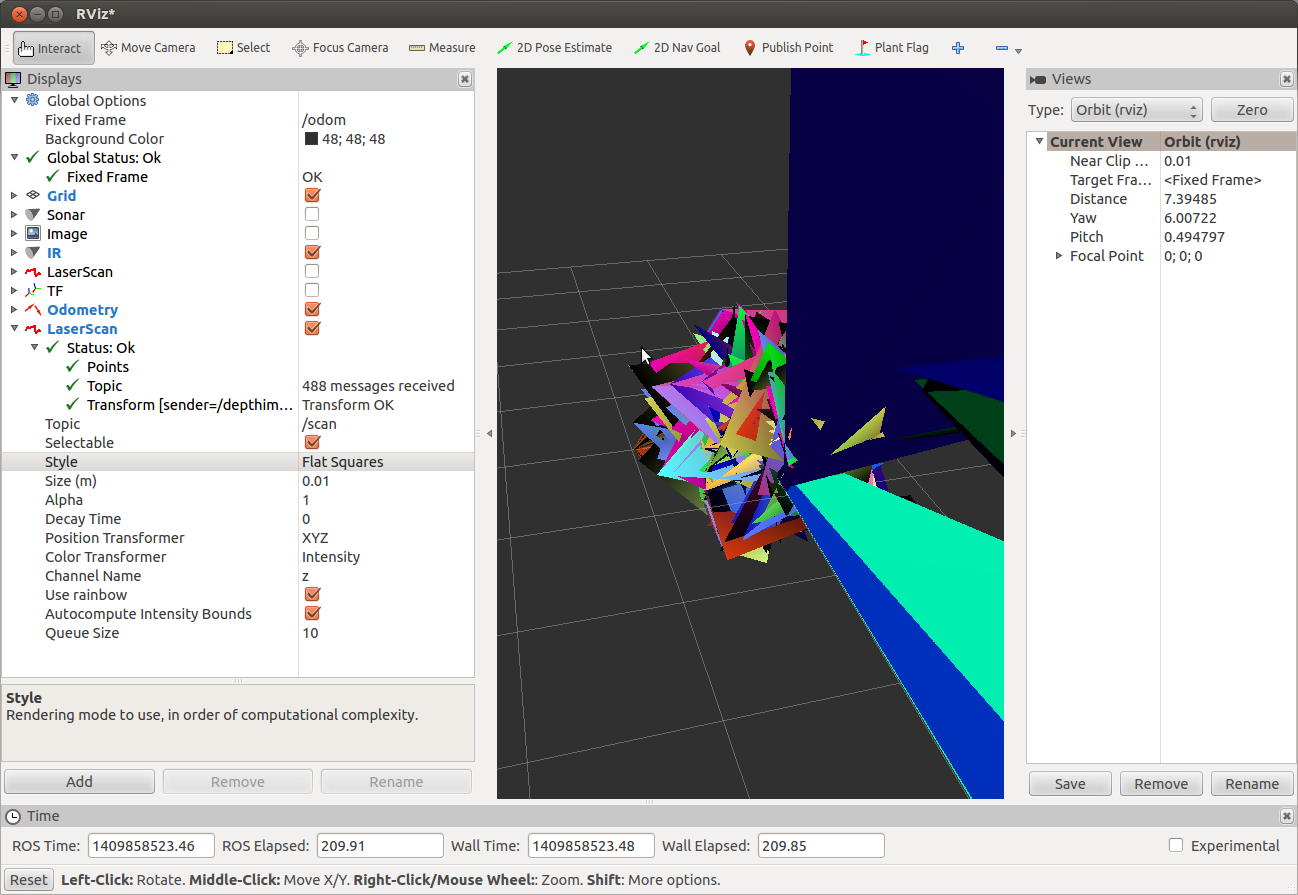Viewport: 1298px width, 895px height.
Task: Click the blue plus add-tool icon
Action: [x=958, y=48]
